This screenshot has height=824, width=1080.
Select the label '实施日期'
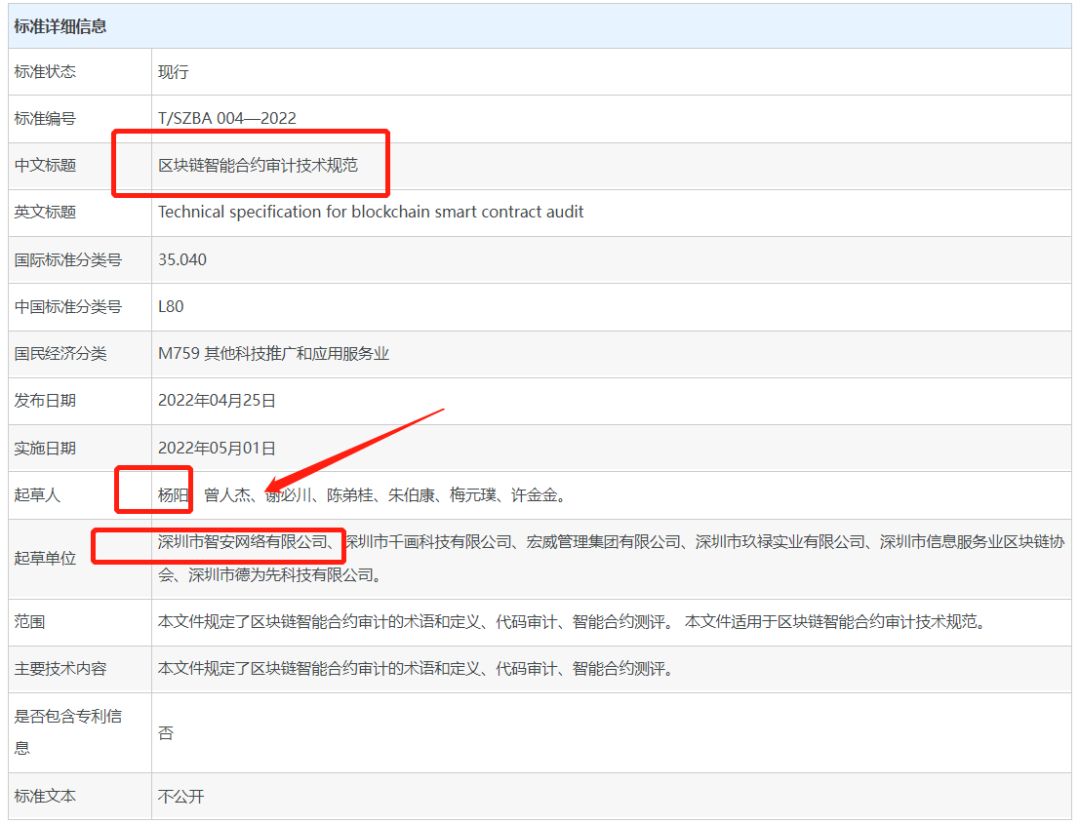point(45,449)
